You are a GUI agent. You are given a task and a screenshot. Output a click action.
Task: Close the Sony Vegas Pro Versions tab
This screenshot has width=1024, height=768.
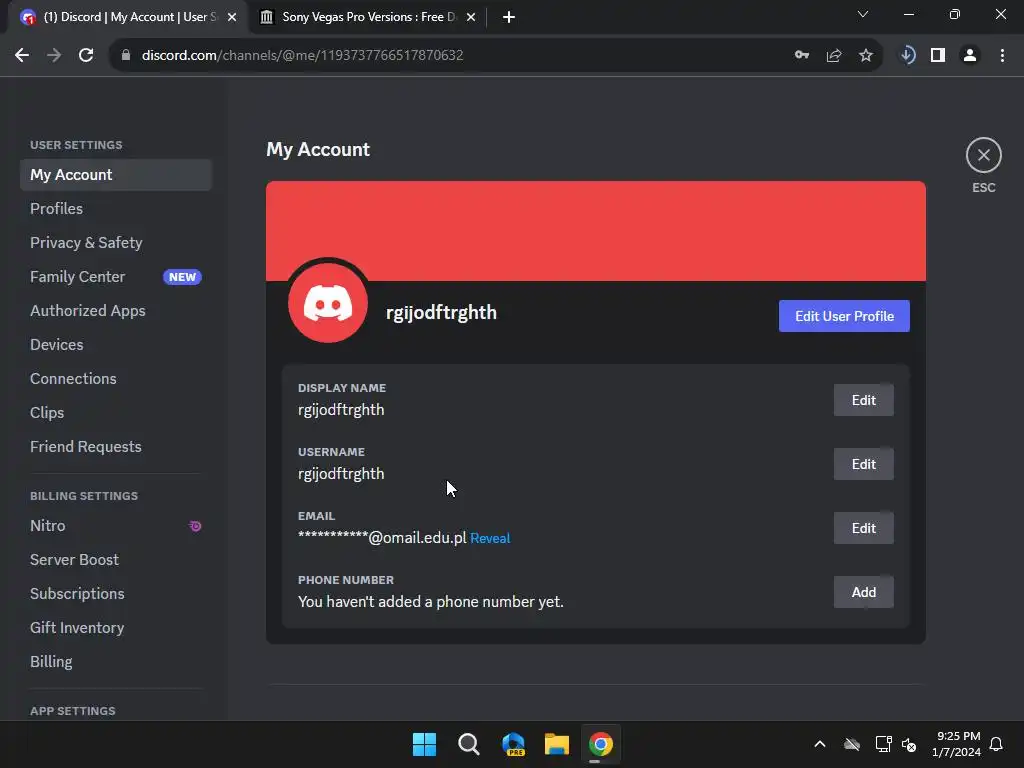point(471,17)
